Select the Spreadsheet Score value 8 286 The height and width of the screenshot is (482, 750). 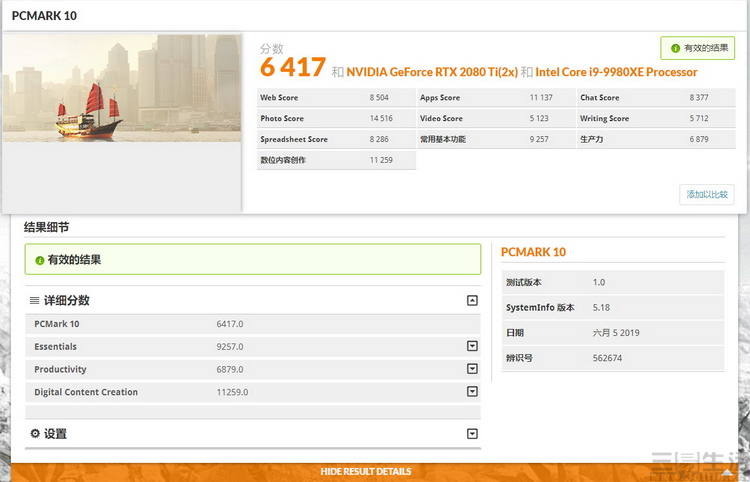tap(379, 139)
